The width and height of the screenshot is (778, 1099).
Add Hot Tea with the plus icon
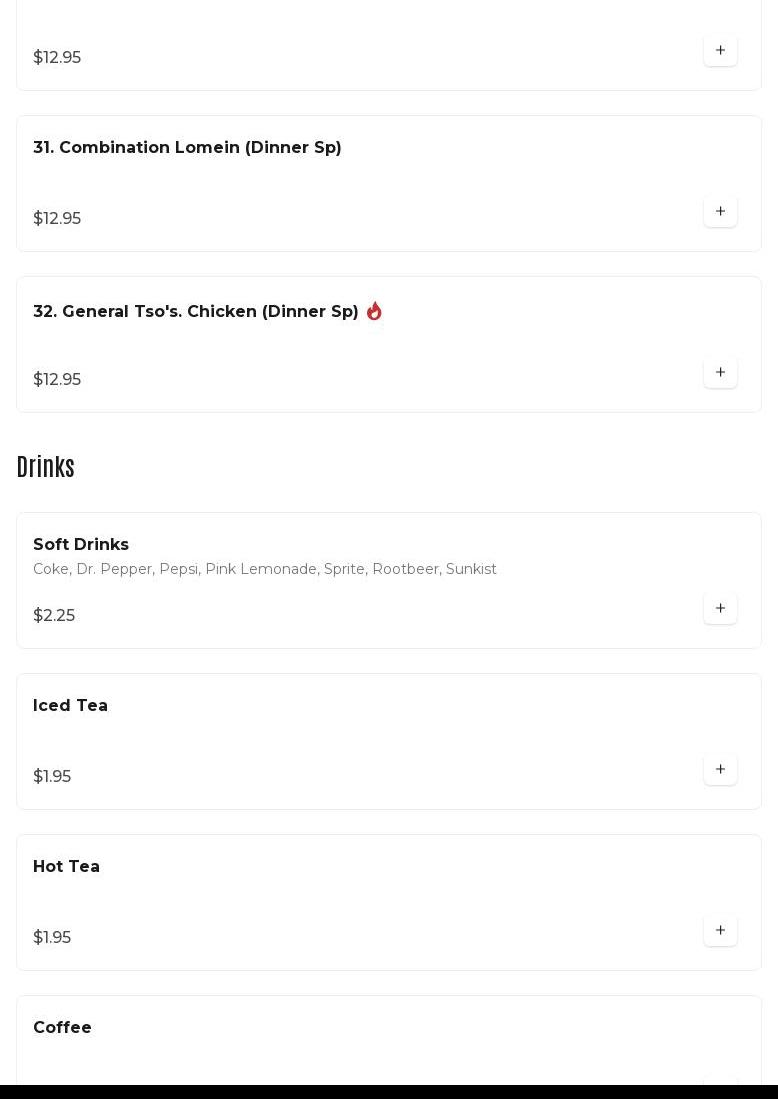(720, 930)
